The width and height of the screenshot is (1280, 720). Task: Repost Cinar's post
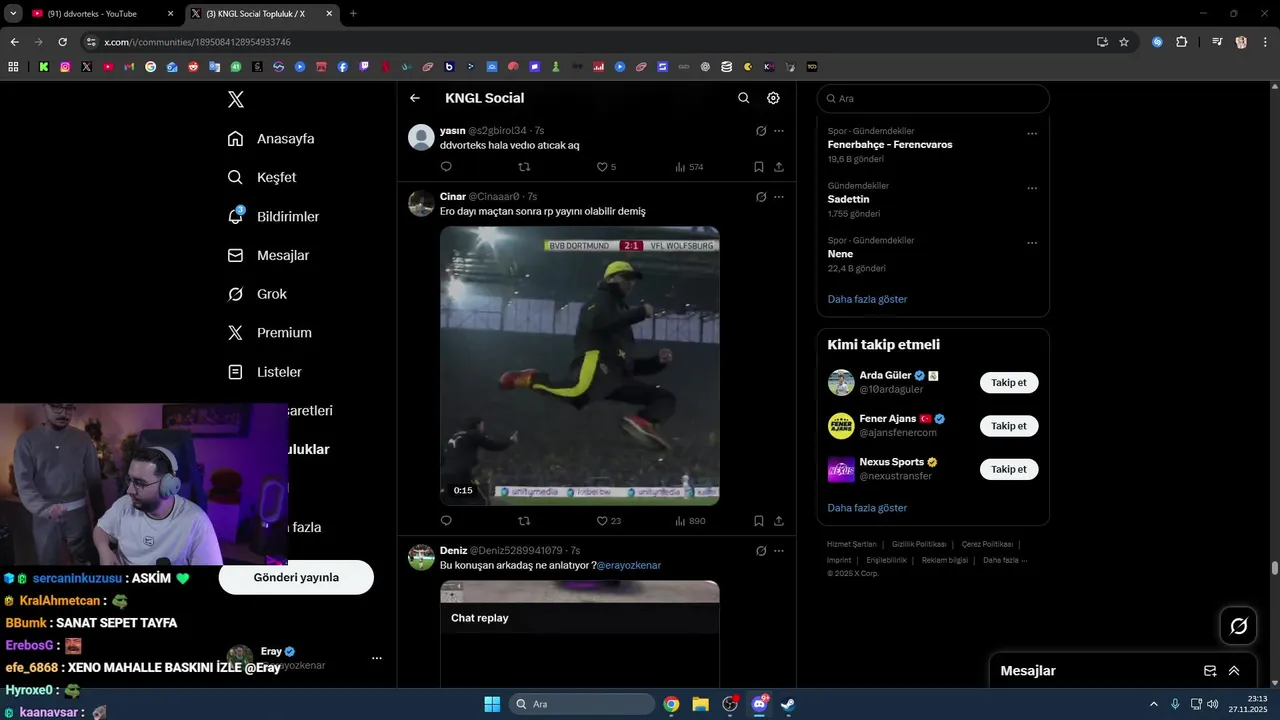[524, 521]
